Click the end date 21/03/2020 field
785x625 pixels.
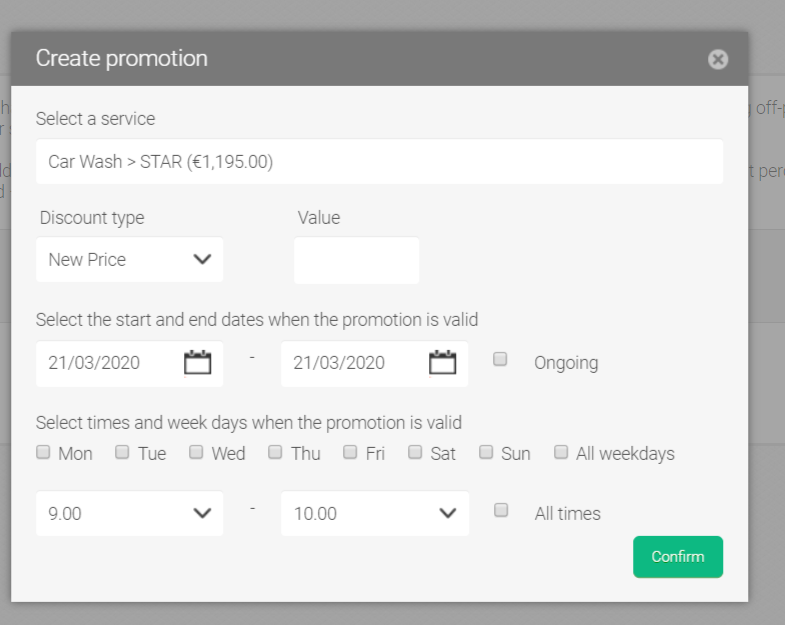(x=374, y=363)
